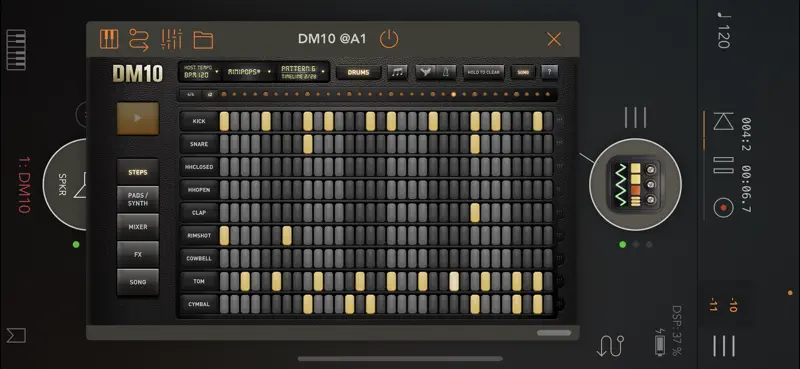
Task: Start the DM10 sequencer with the play button
Action: [138, 118]
